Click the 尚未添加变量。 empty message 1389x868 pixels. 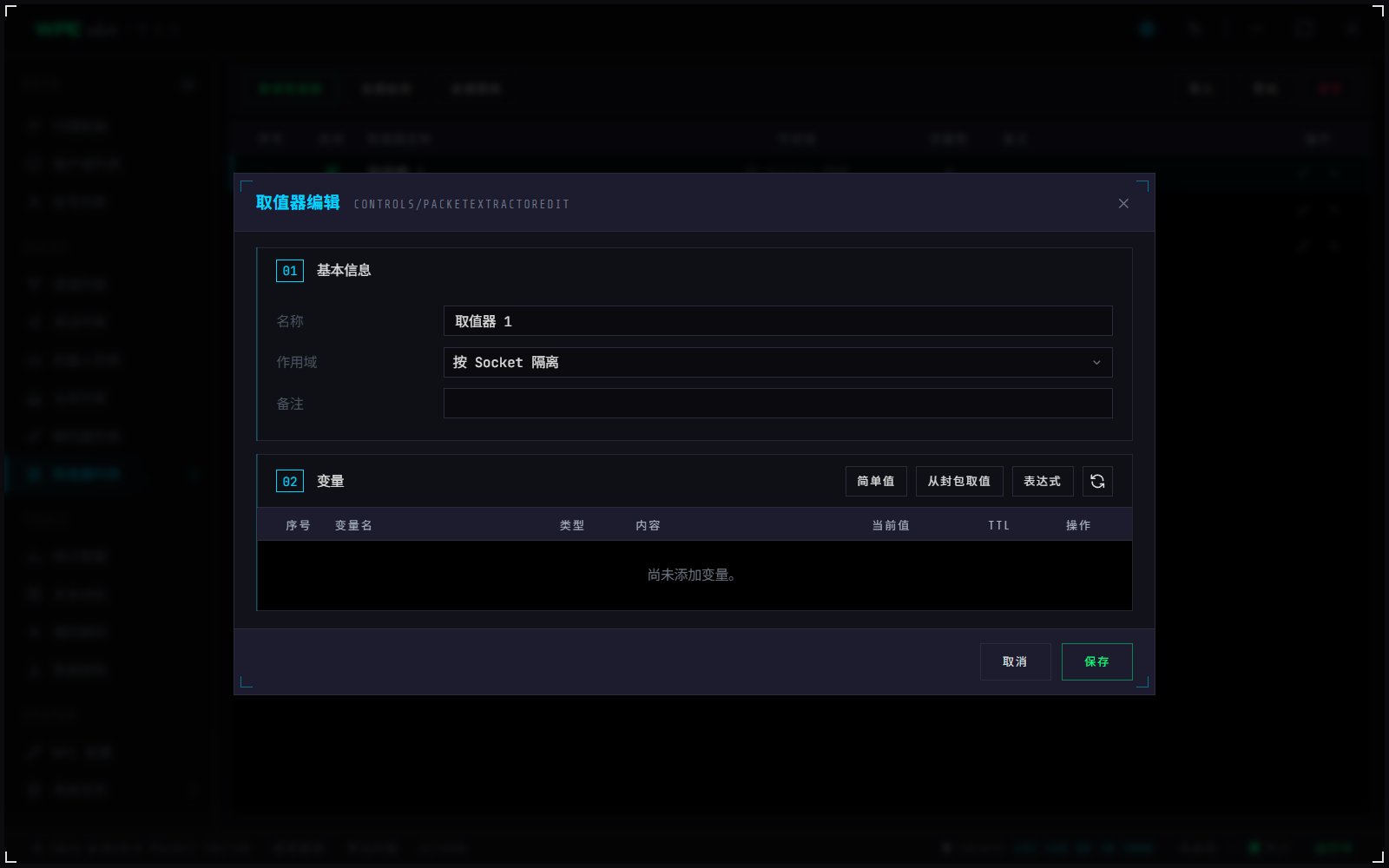point(692,575)
